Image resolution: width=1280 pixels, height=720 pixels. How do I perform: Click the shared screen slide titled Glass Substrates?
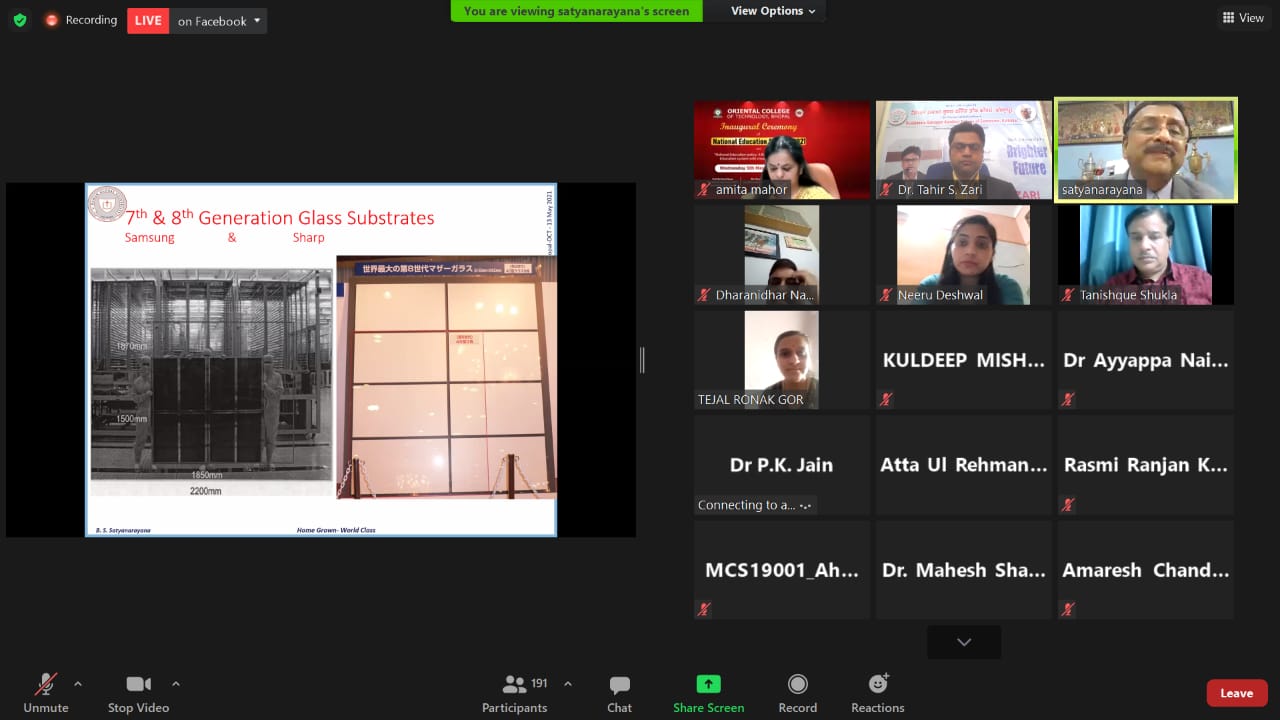click(321, 360)
